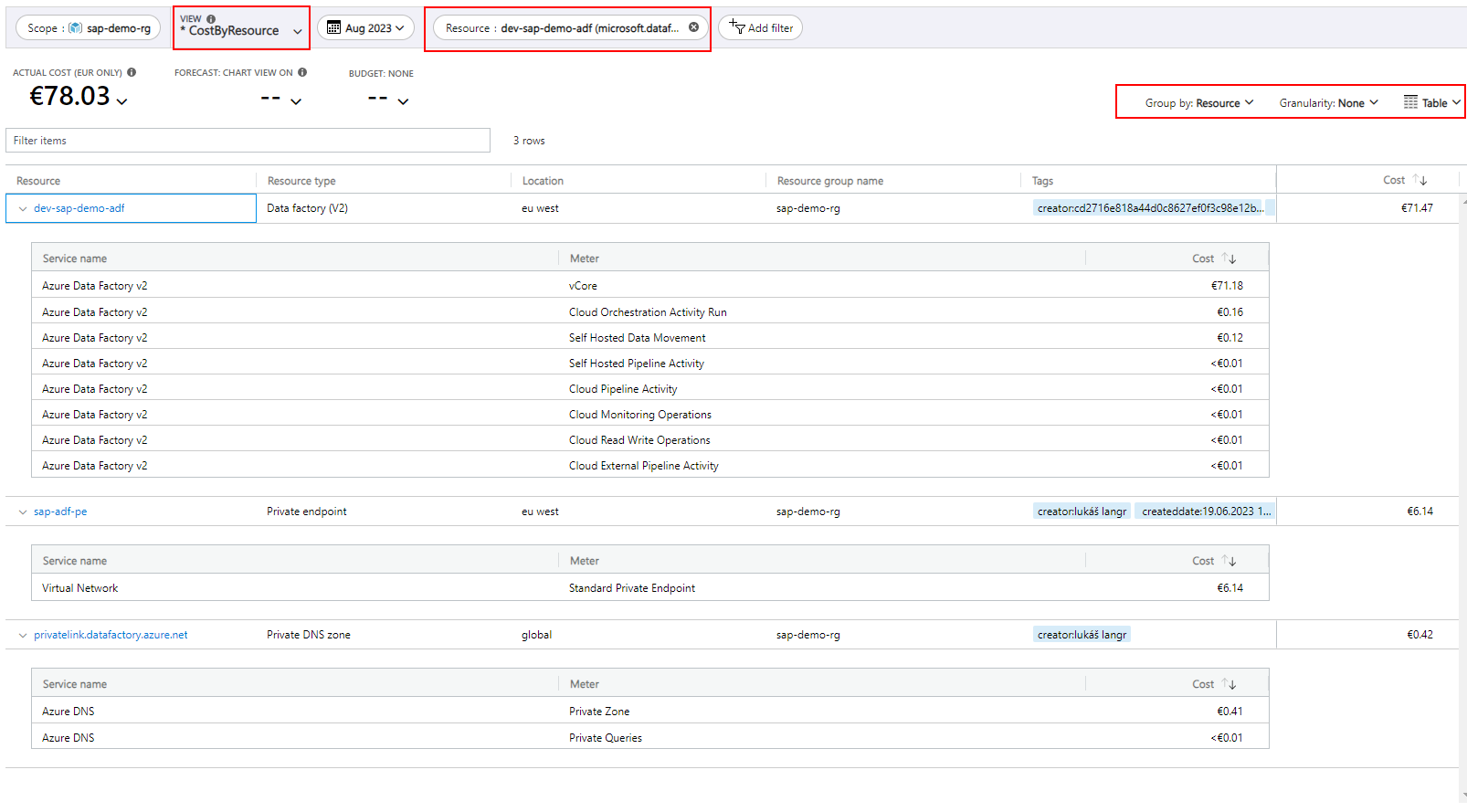The height and width of the screenshot is (812, 1467).
Task: Sort the dev-sap-demo-adf meter Cost column
Action: point(1229,258)
